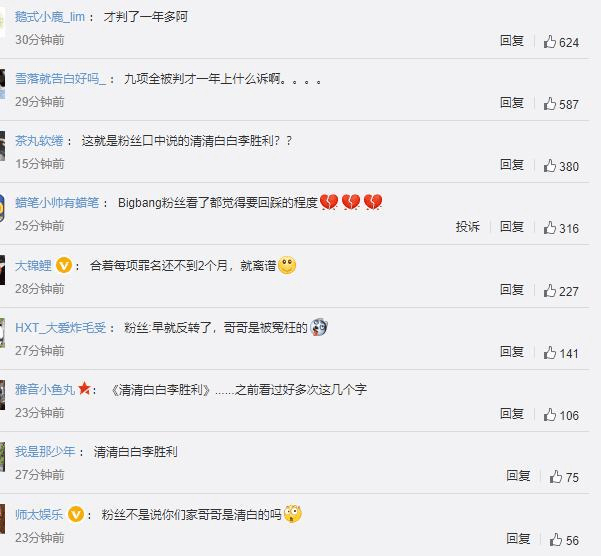This screenshot has height=556, width=601.
Task: Thumbs-up the HXT_大爱炸毛受 comment
Action: point(561,353)
